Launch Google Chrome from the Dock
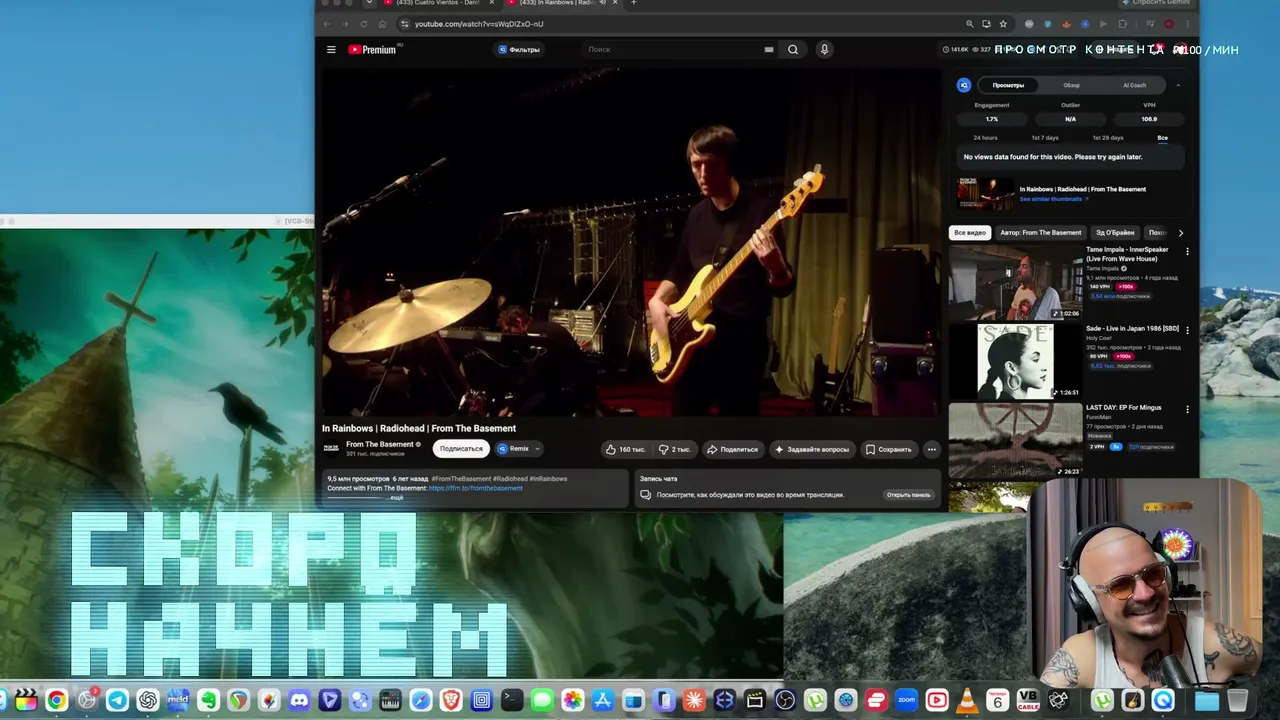This screenshot has height=720, width=1280. pos(56,700)
